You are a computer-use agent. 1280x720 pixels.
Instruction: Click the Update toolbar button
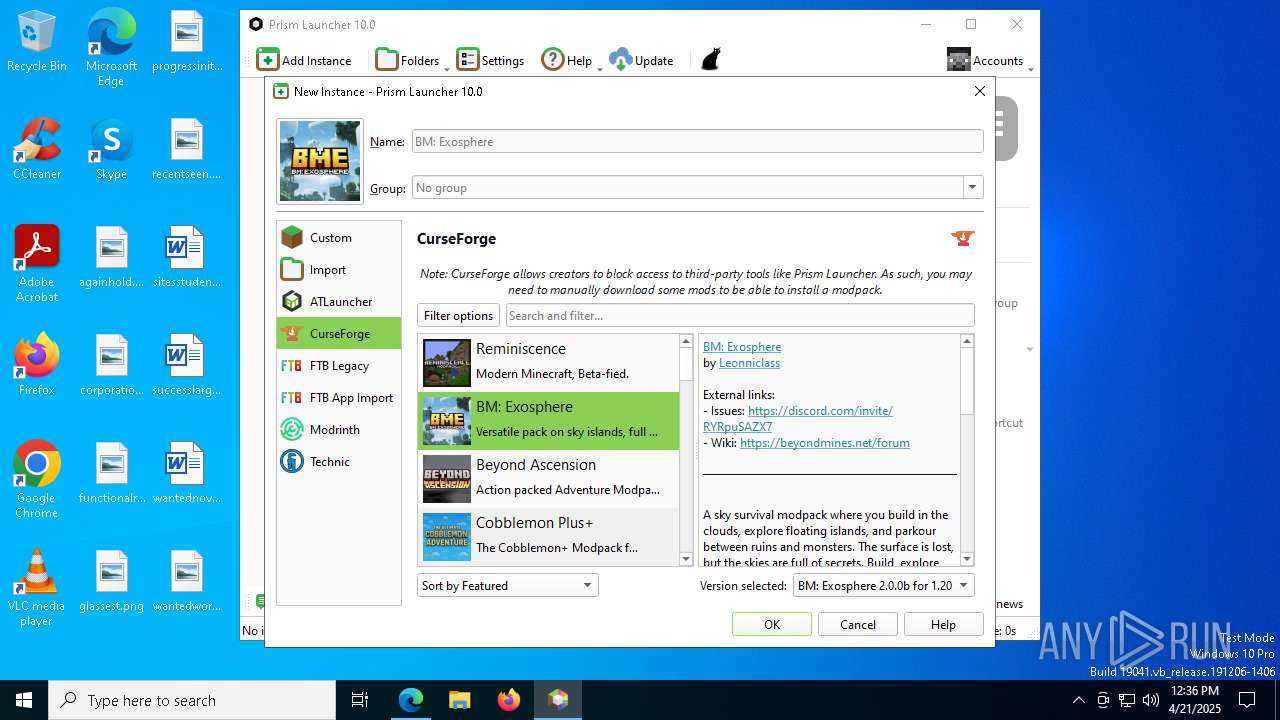point(641,60)
